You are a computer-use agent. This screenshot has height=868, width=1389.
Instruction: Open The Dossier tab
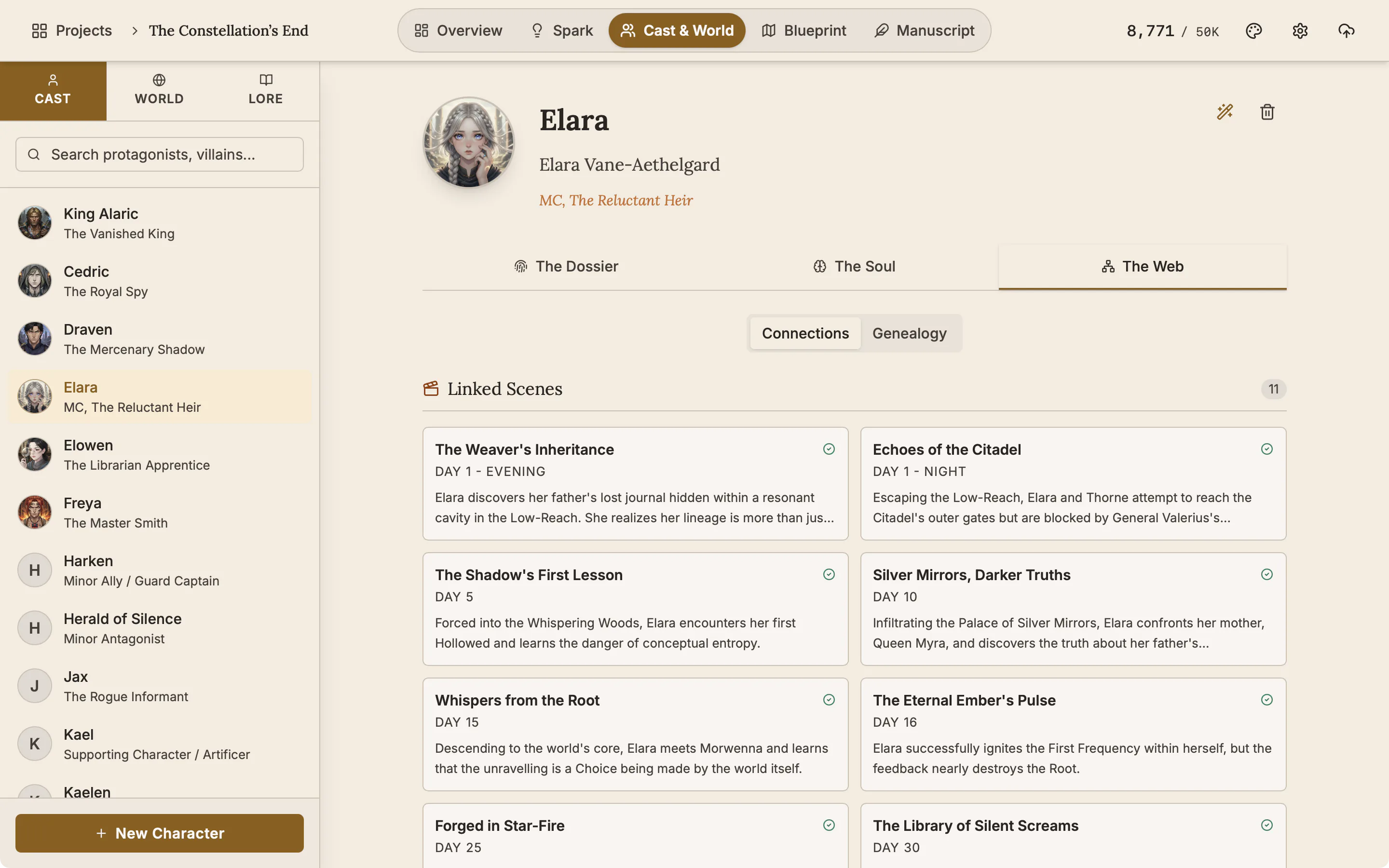(566, 266)
